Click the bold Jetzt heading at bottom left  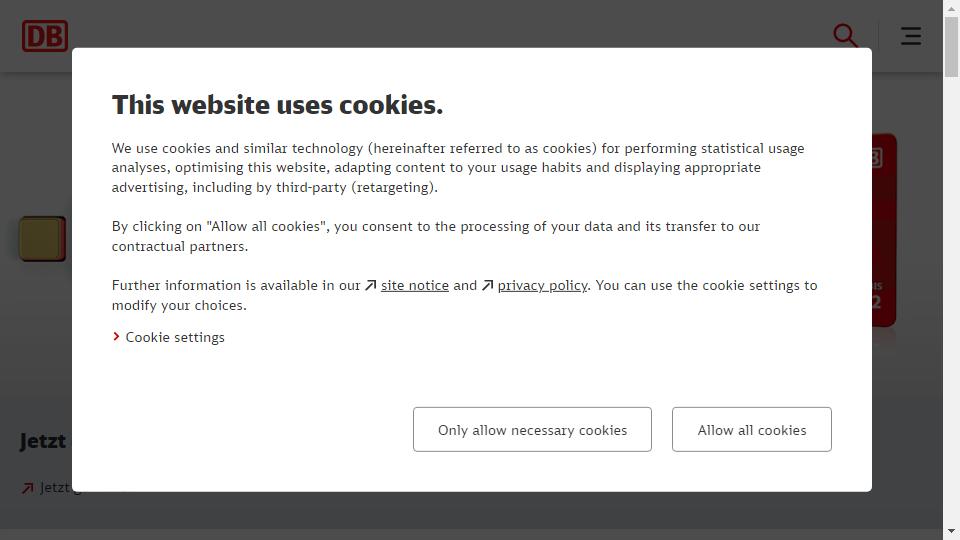click(x=43, y=441)
